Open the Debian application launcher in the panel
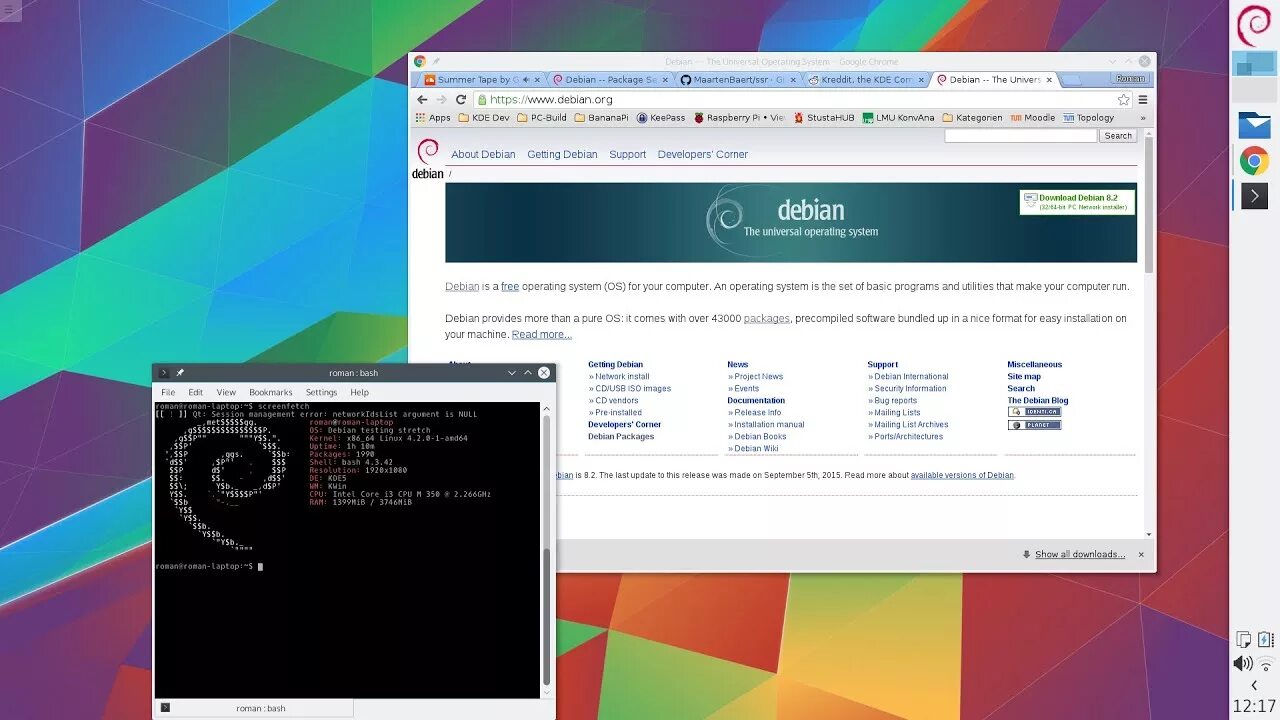This screenshot has width=1280, height=720. coord(1254,25)
